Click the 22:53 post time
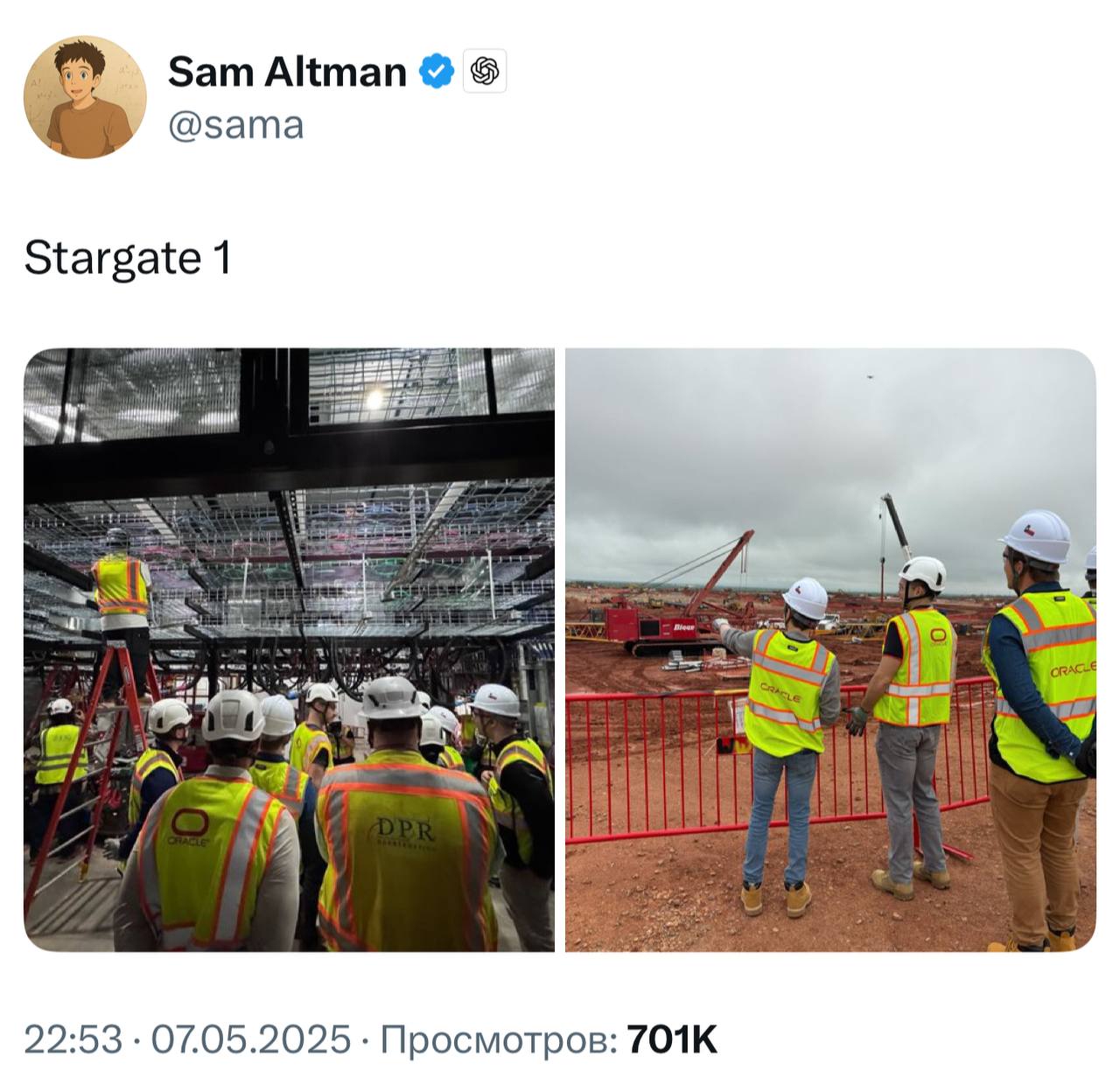The height and width of the screenshot is (1078, 1120). [73, 1039]
